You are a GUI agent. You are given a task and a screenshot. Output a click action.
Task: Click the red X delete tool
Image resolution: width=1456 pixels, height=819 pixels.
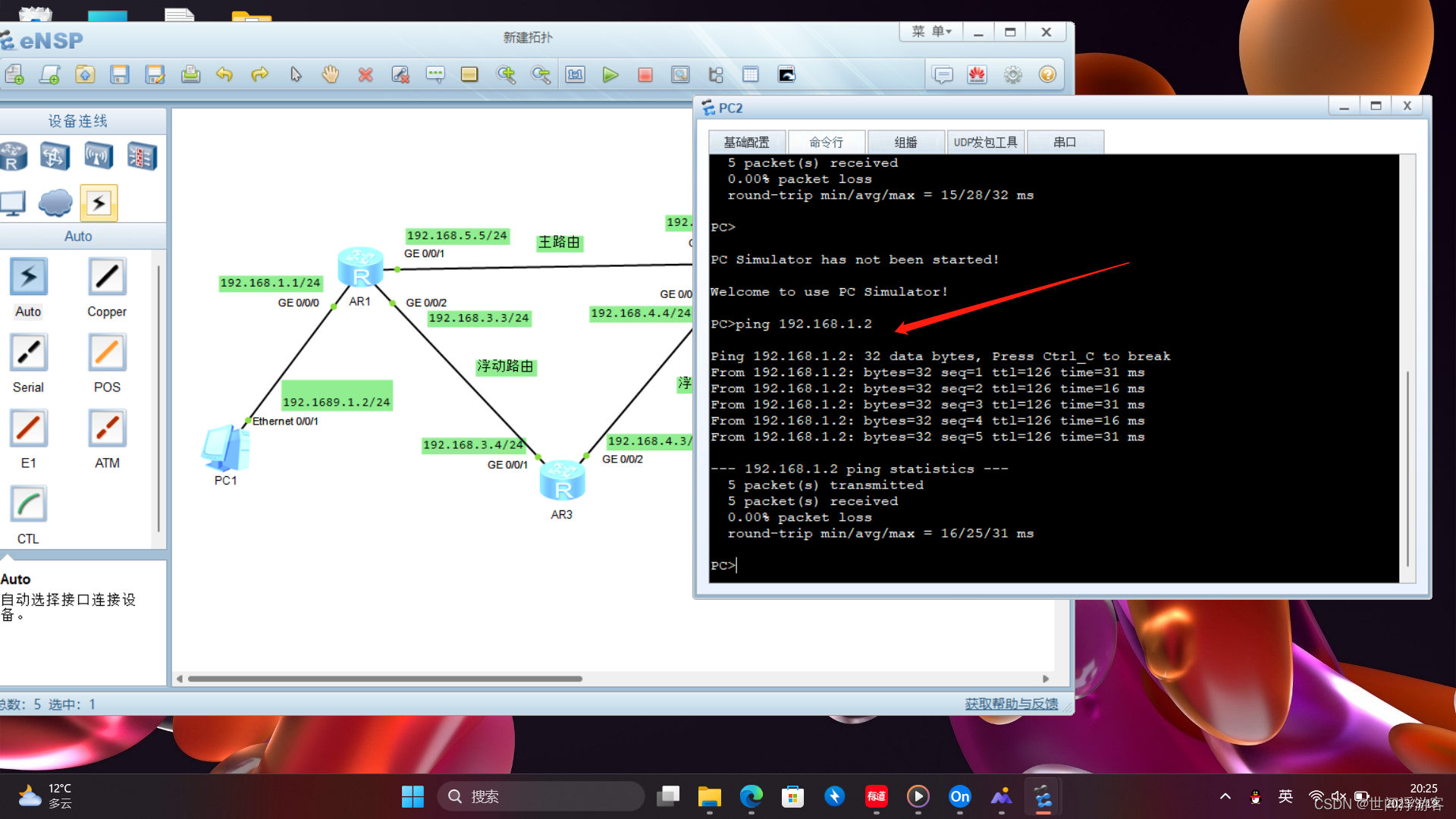pos(366,74)
